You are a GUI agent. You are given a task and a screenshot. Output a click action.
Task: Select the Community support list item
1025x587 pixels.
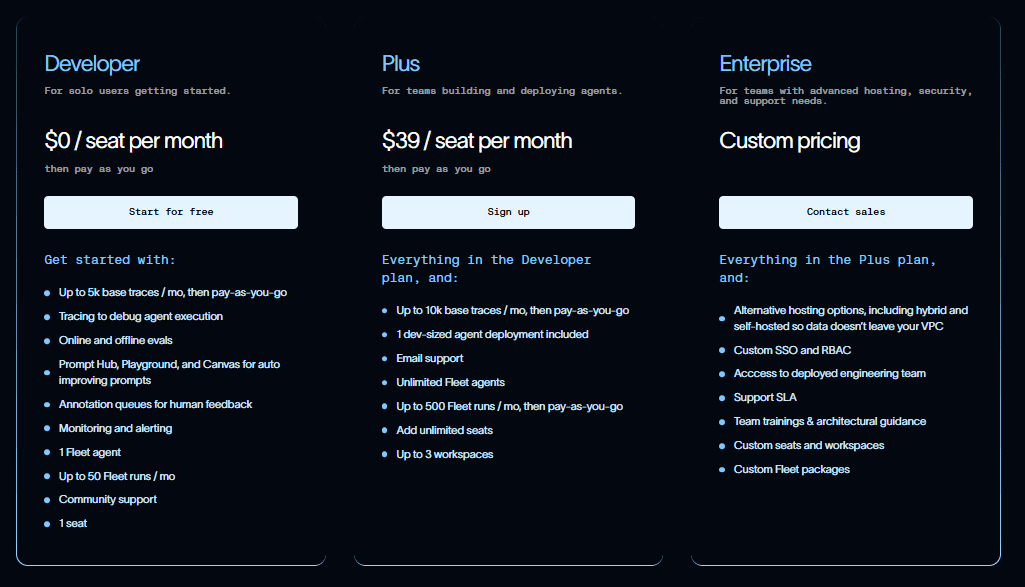pos(107,499)
